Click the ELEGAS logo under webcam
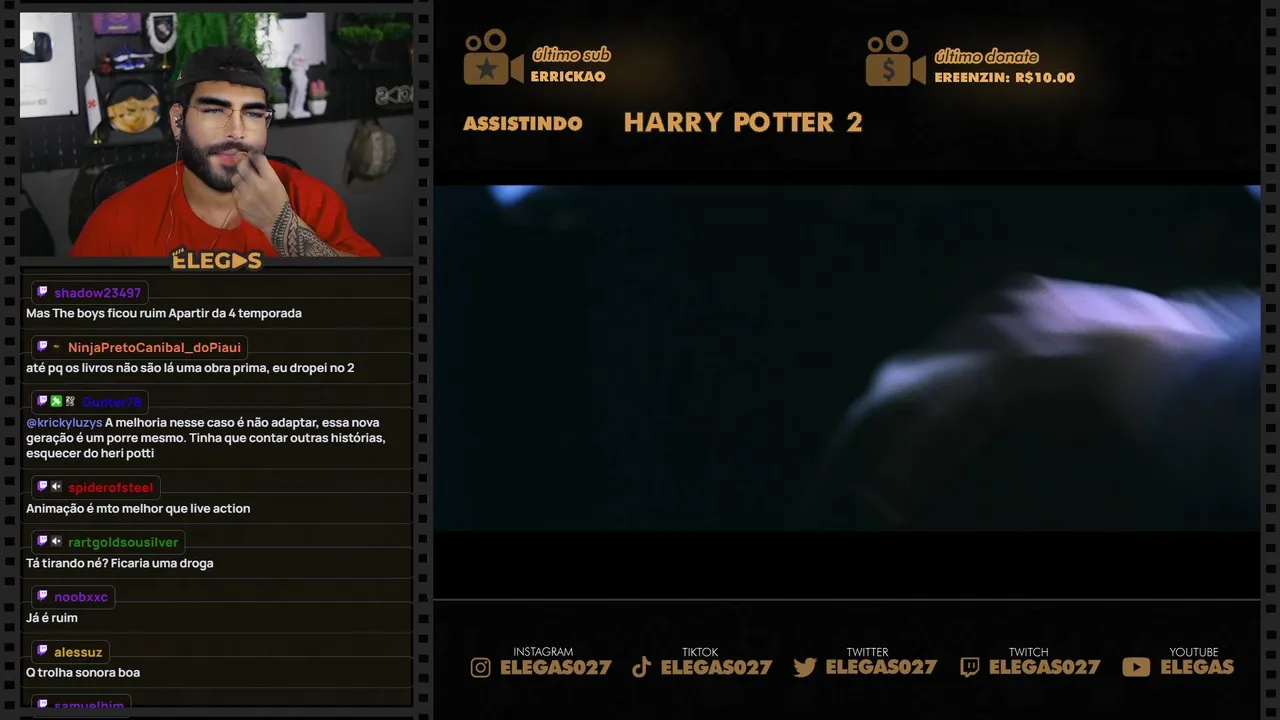This screenshot has height=720, width=1280. [217, 261]
